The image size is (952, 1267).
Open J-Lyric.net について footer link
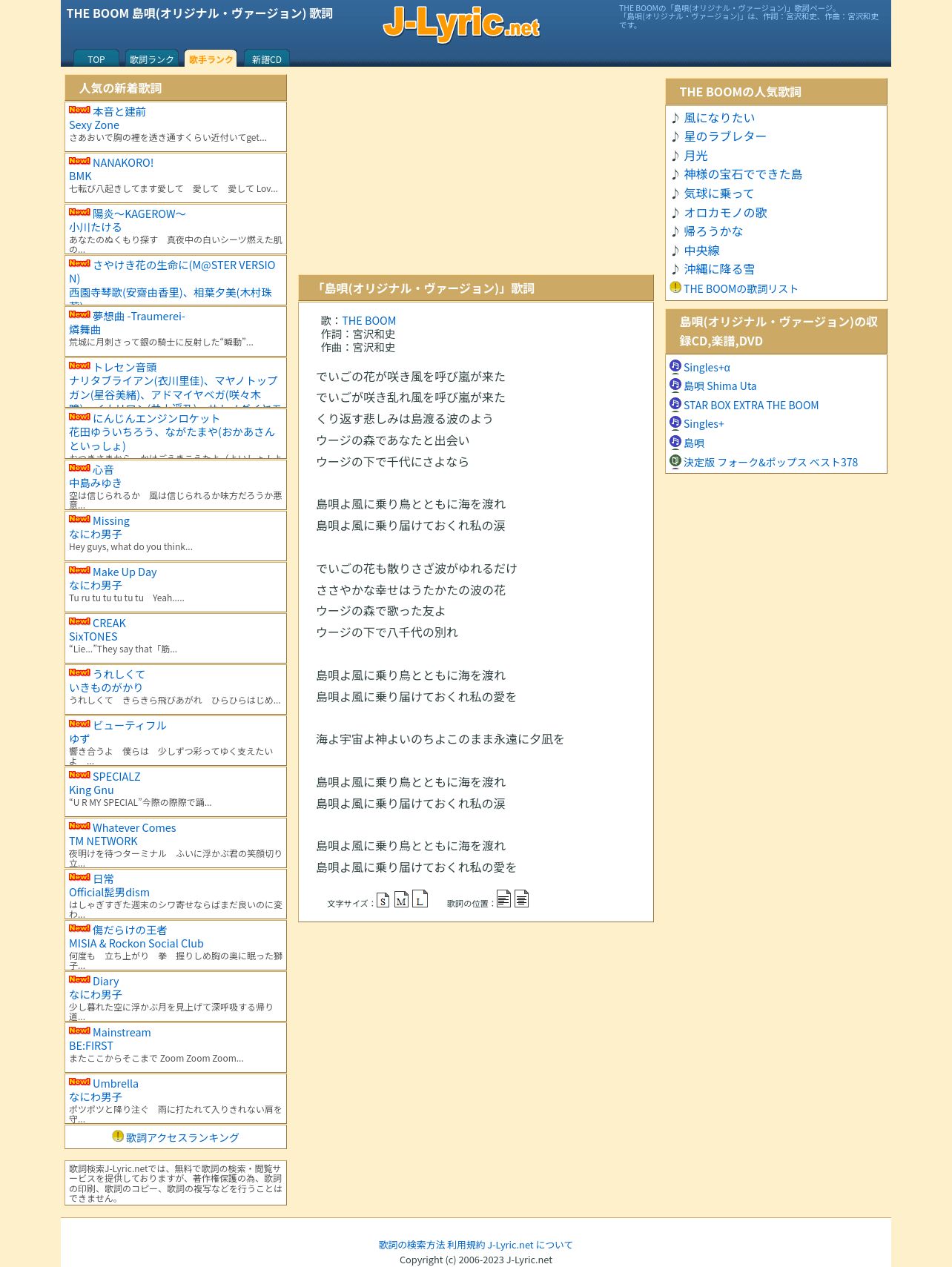click(x=530, y=1245)
